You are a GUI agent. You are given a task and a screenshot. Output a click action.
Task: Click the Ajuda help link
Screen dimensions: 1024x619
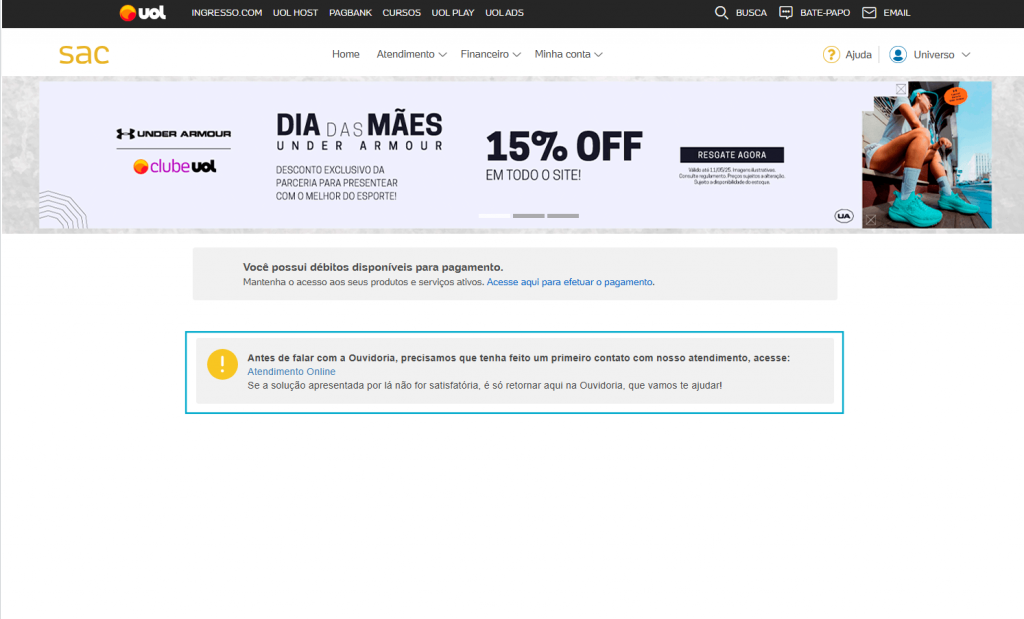click(858, 55)
